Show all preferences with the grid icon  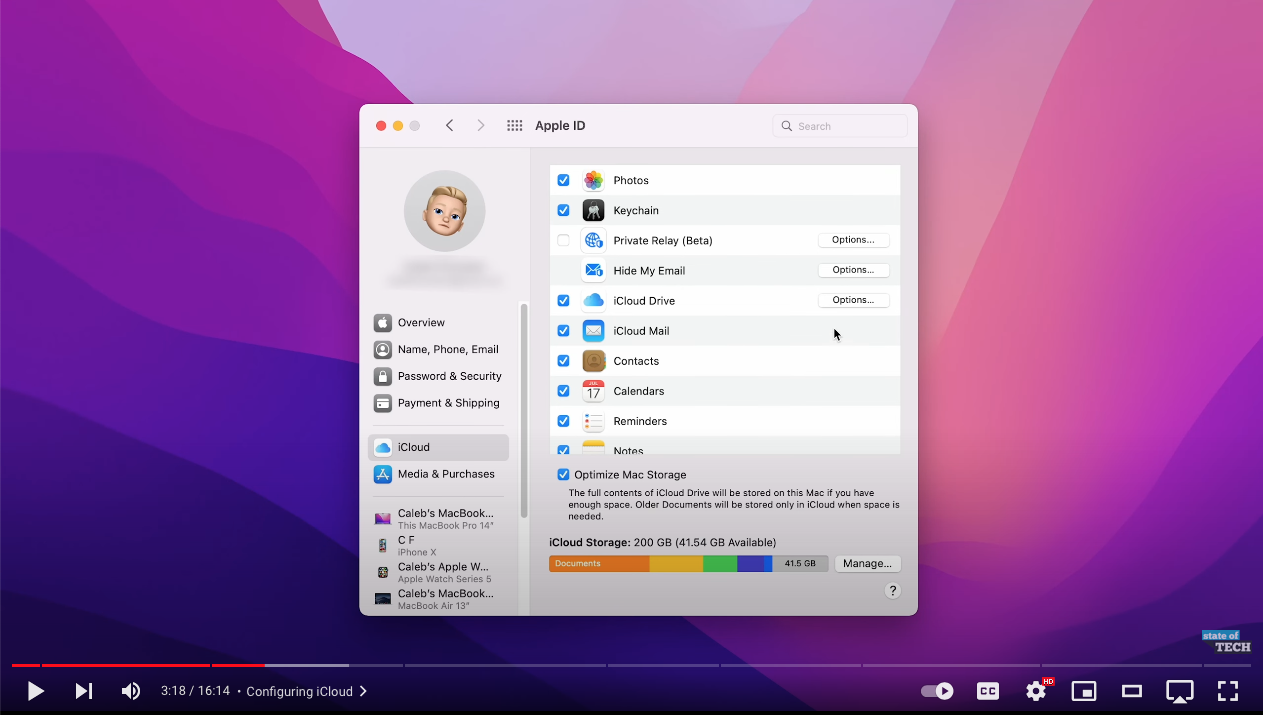point(515,126)
